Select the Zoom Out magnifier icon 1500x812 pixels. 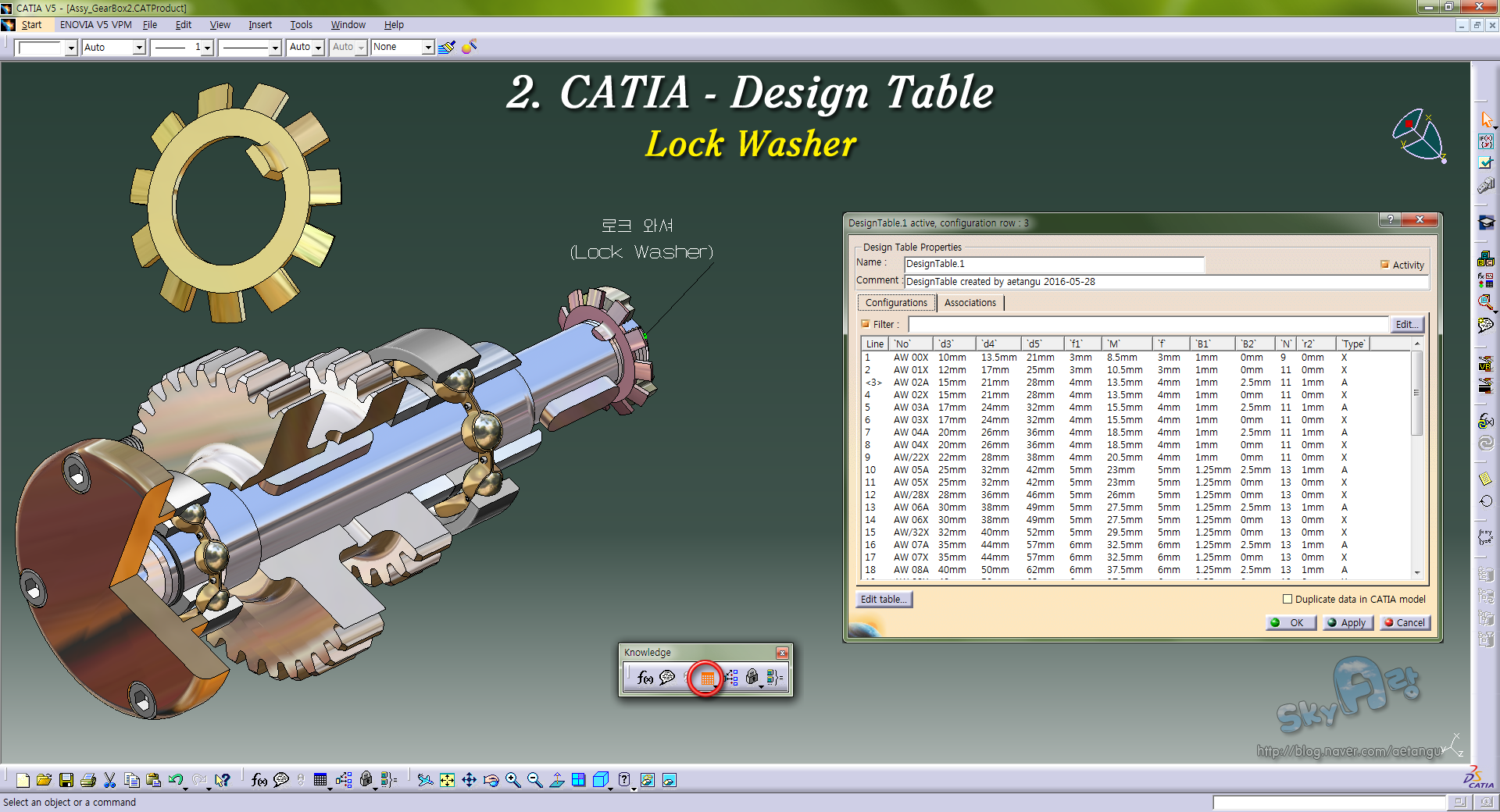(534, 780)
